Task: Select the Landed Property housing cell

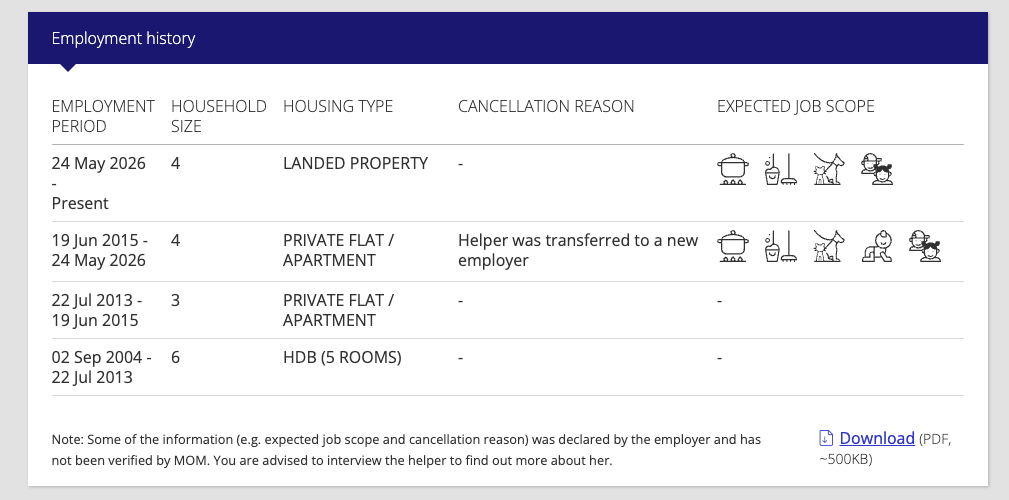Action: [x=355, y=163]
